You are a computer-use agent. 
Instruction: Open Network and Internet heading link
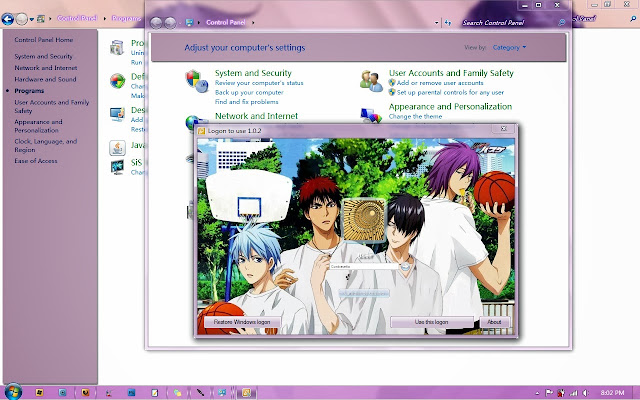click(256, 116)
